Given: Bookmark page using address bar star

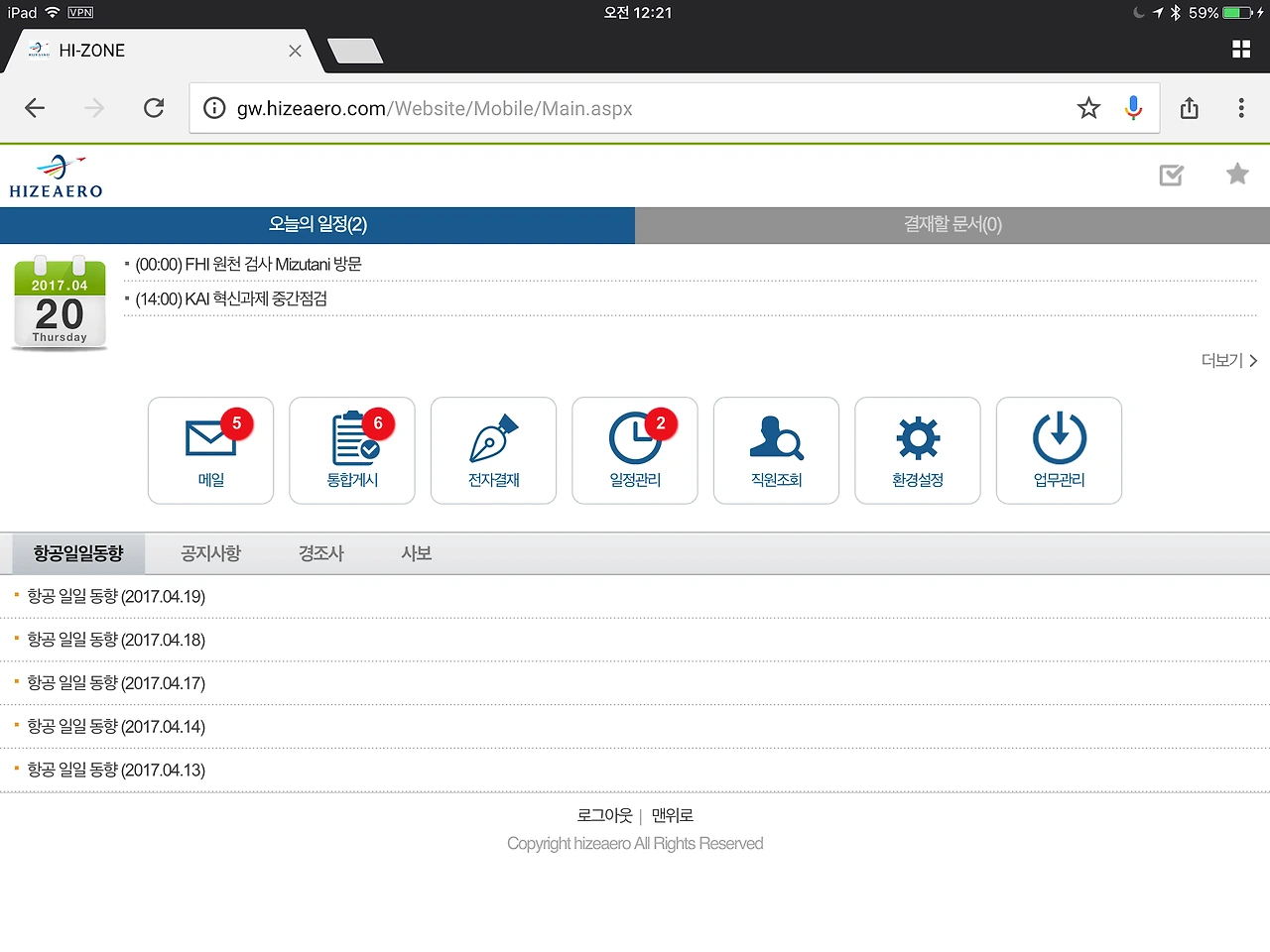Looking at the screenshot, I should [x=1089, y=108].
